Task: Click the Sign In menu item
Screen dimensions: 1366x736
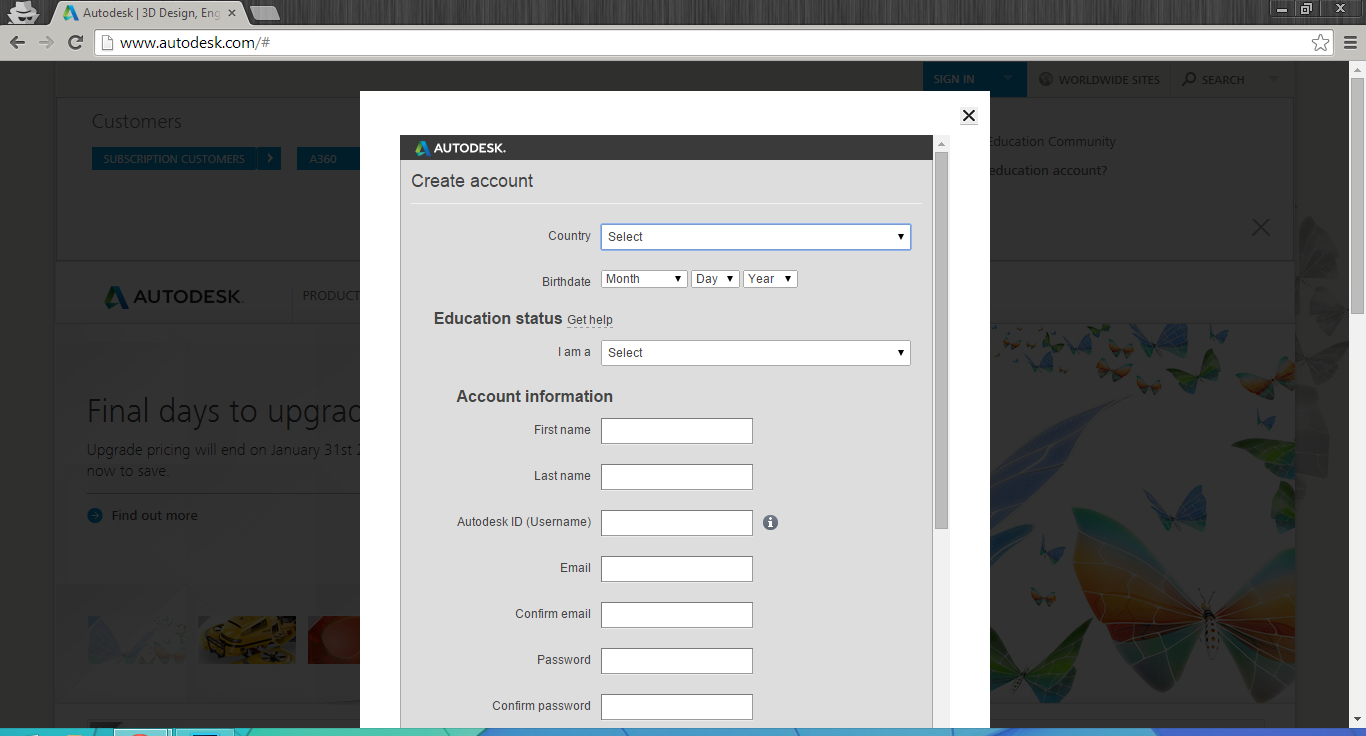Action: tap(954, 79)
